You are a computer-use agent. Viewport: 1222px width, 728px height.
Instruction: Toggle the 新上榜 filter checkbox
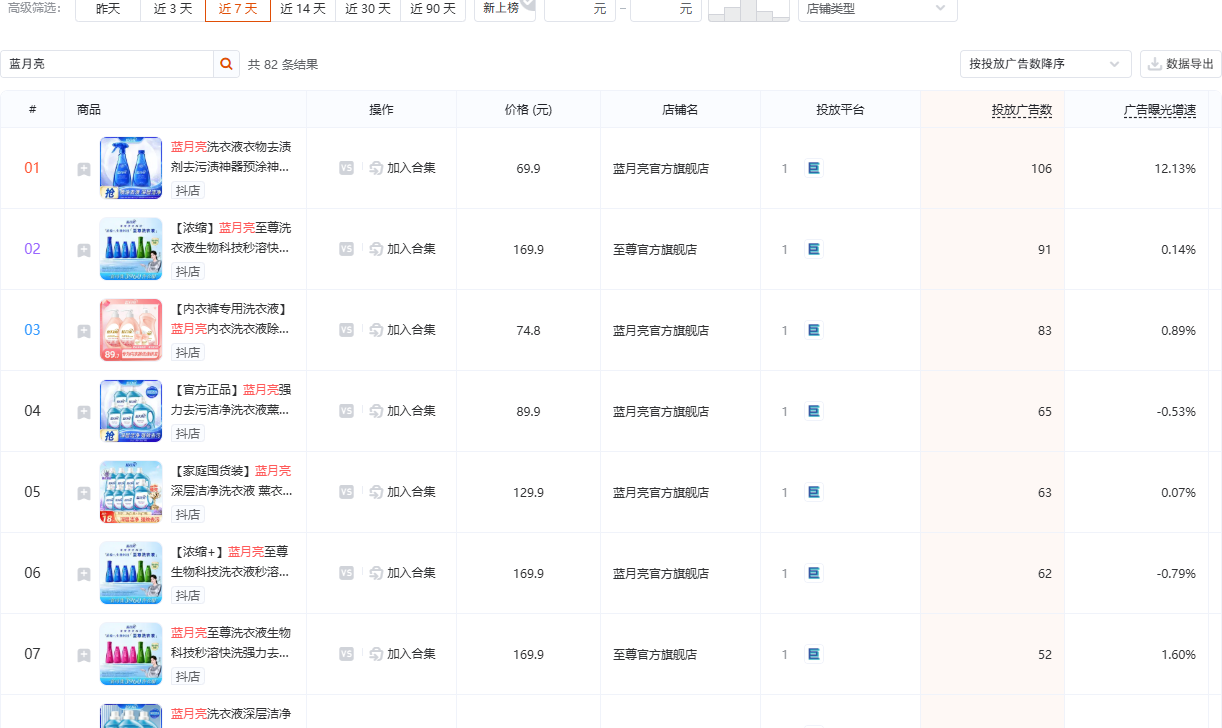click(504, 9)
